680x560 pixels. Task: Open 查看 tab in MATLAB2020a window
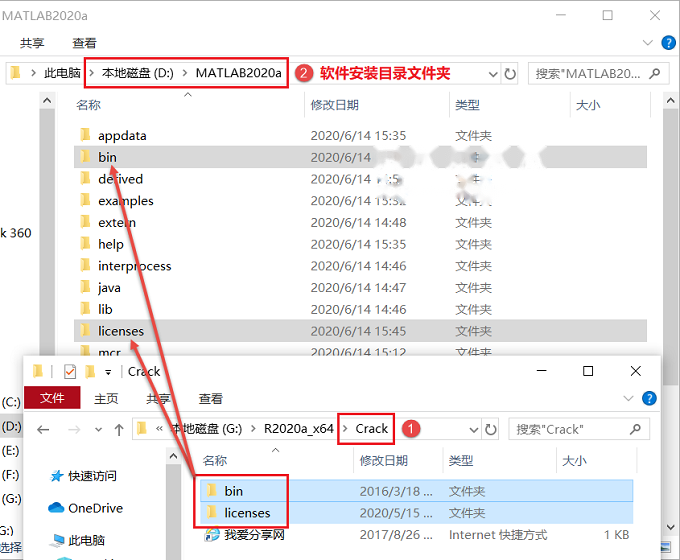click(84, 43)
